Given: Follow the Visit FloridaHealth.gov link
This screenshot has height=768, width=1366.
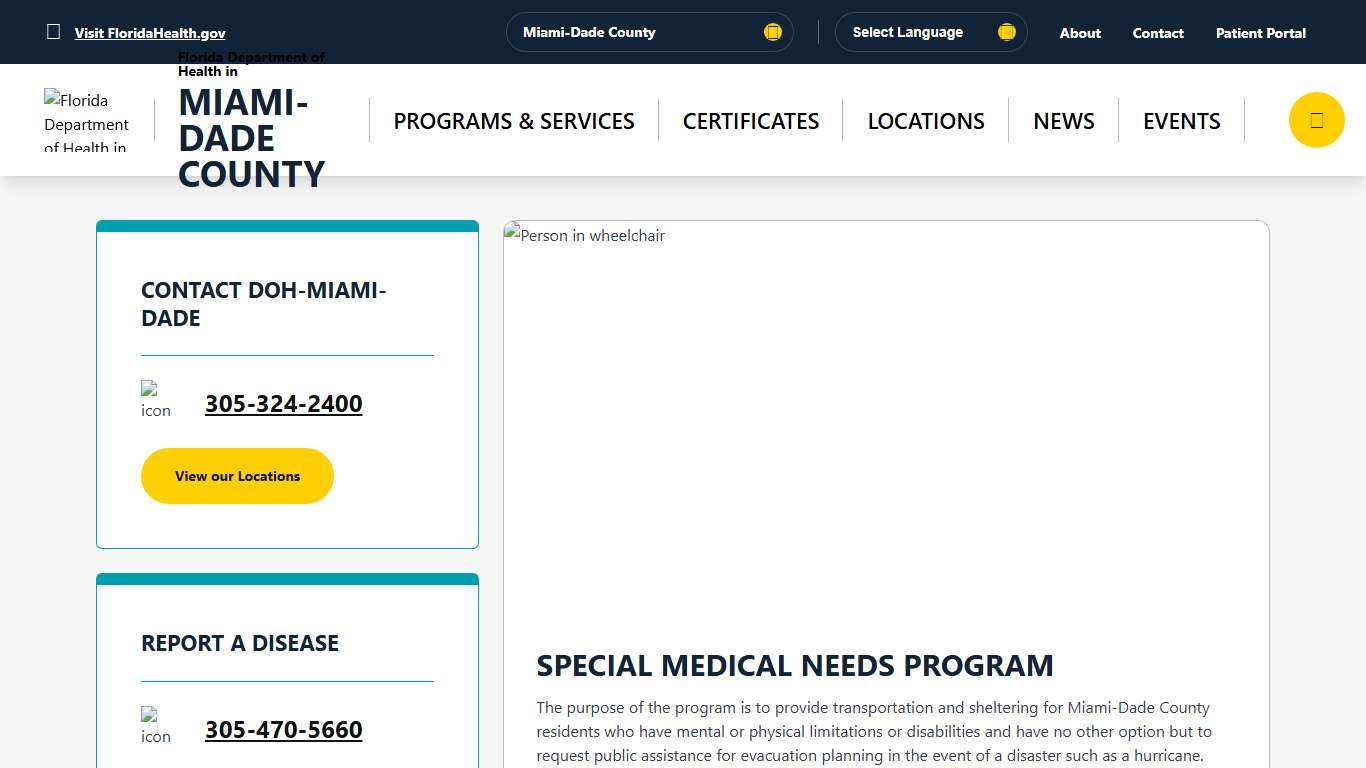Looking at the screenshot, I should 149,32.
